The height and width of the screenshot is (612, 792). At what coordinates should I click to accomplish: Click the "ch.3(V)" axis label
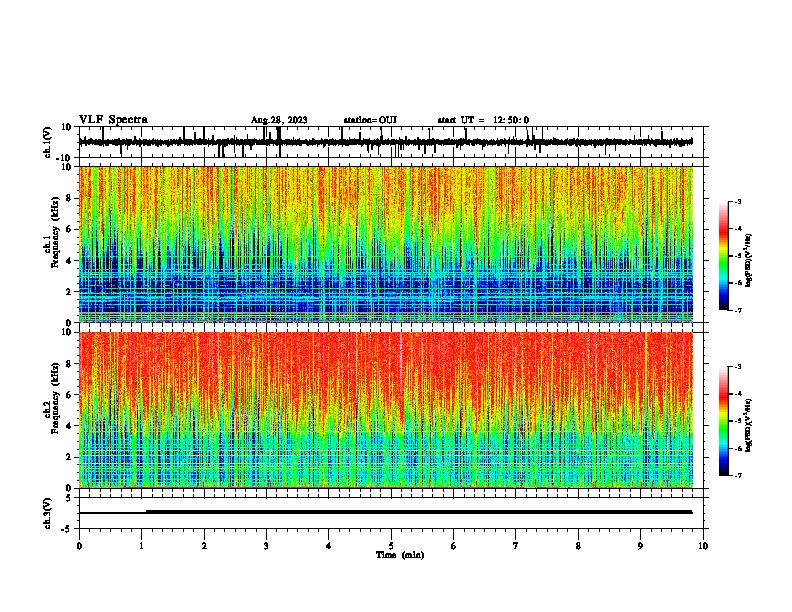(x=48, y=513)
